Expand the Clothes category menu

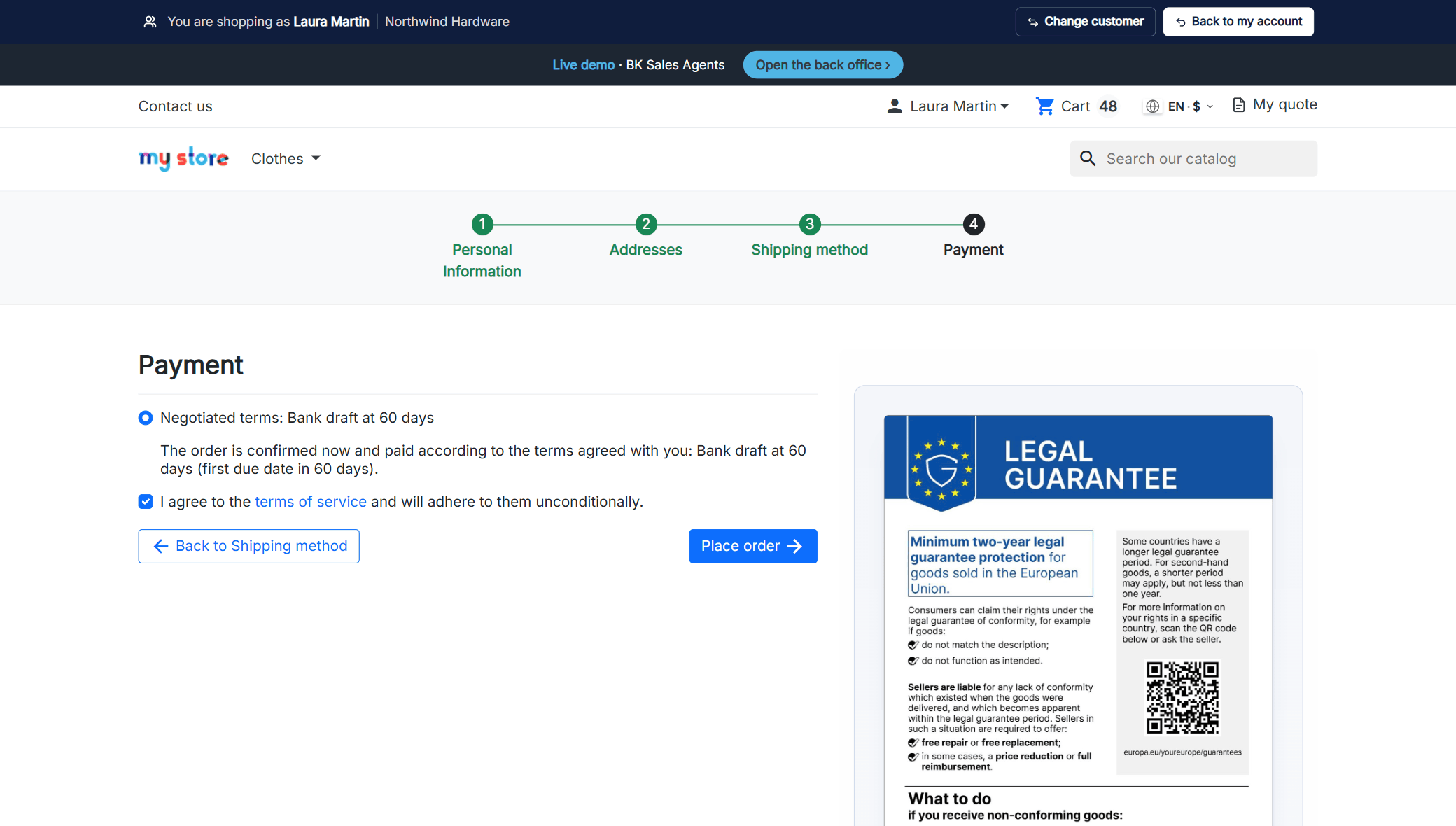[286, 159]
